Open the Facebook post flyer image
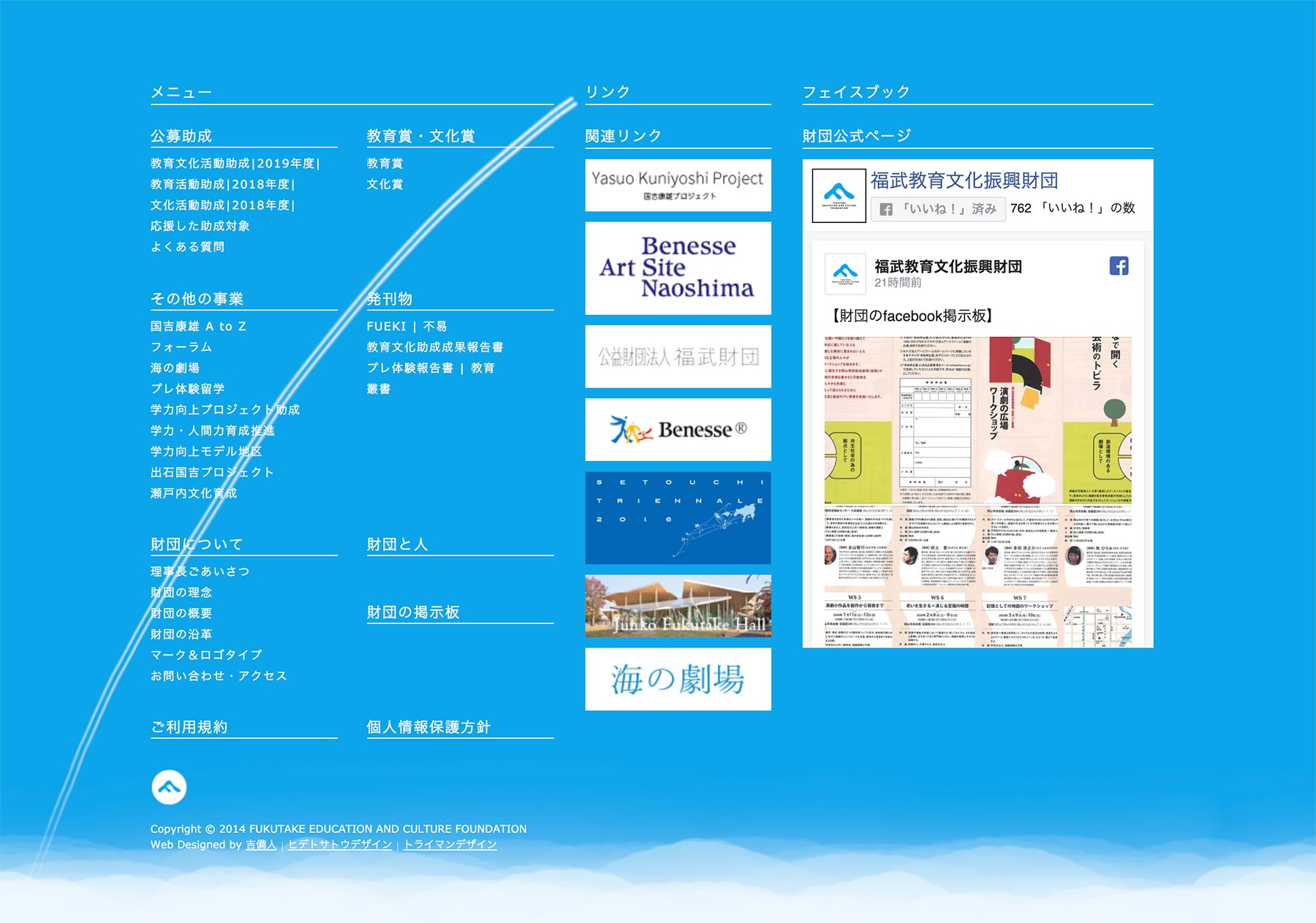The width and height of the screenshot is (1316, 923). click(977, 492)
